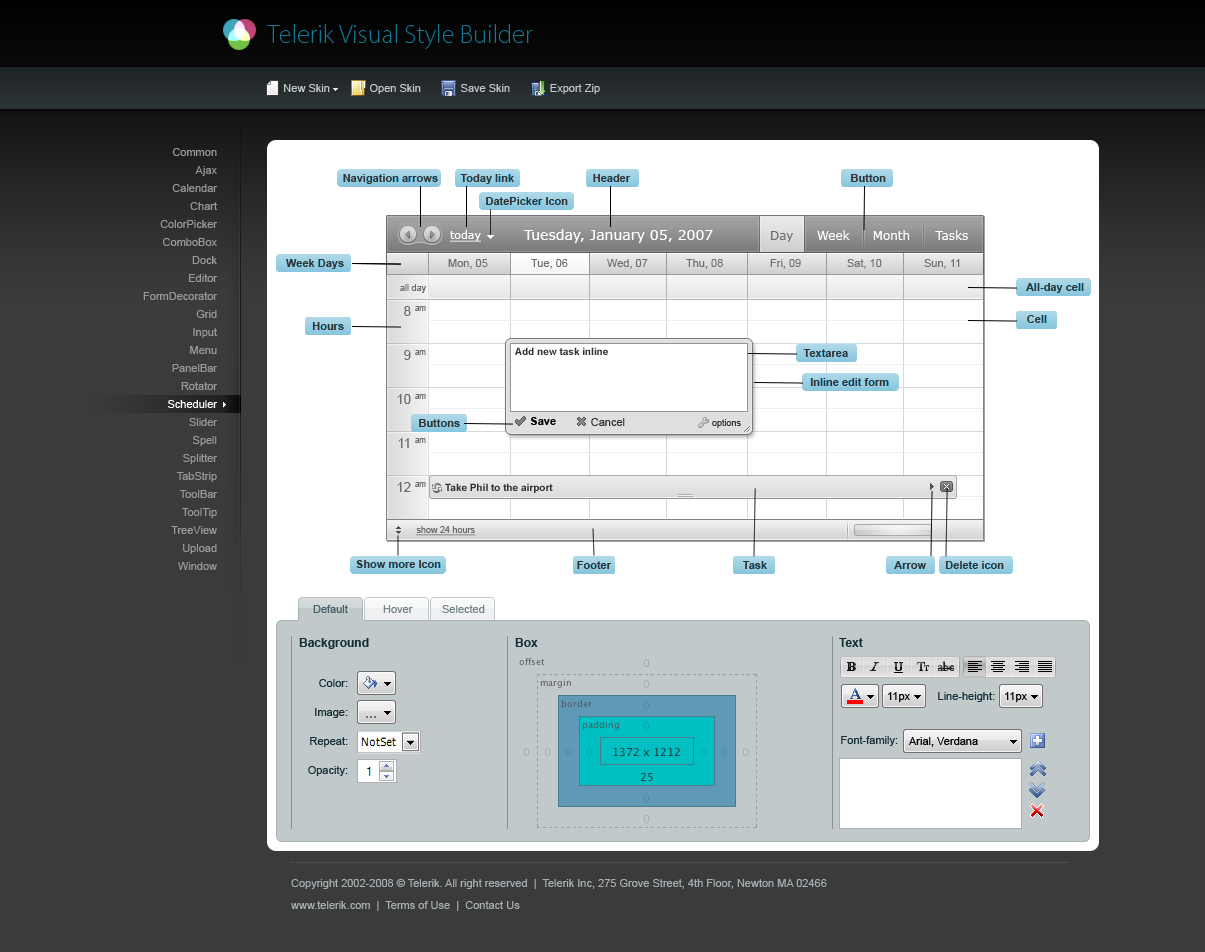Add font with the plus icon
The width and height of the screenshot is (1205, 952).
tap(1037, 741)
